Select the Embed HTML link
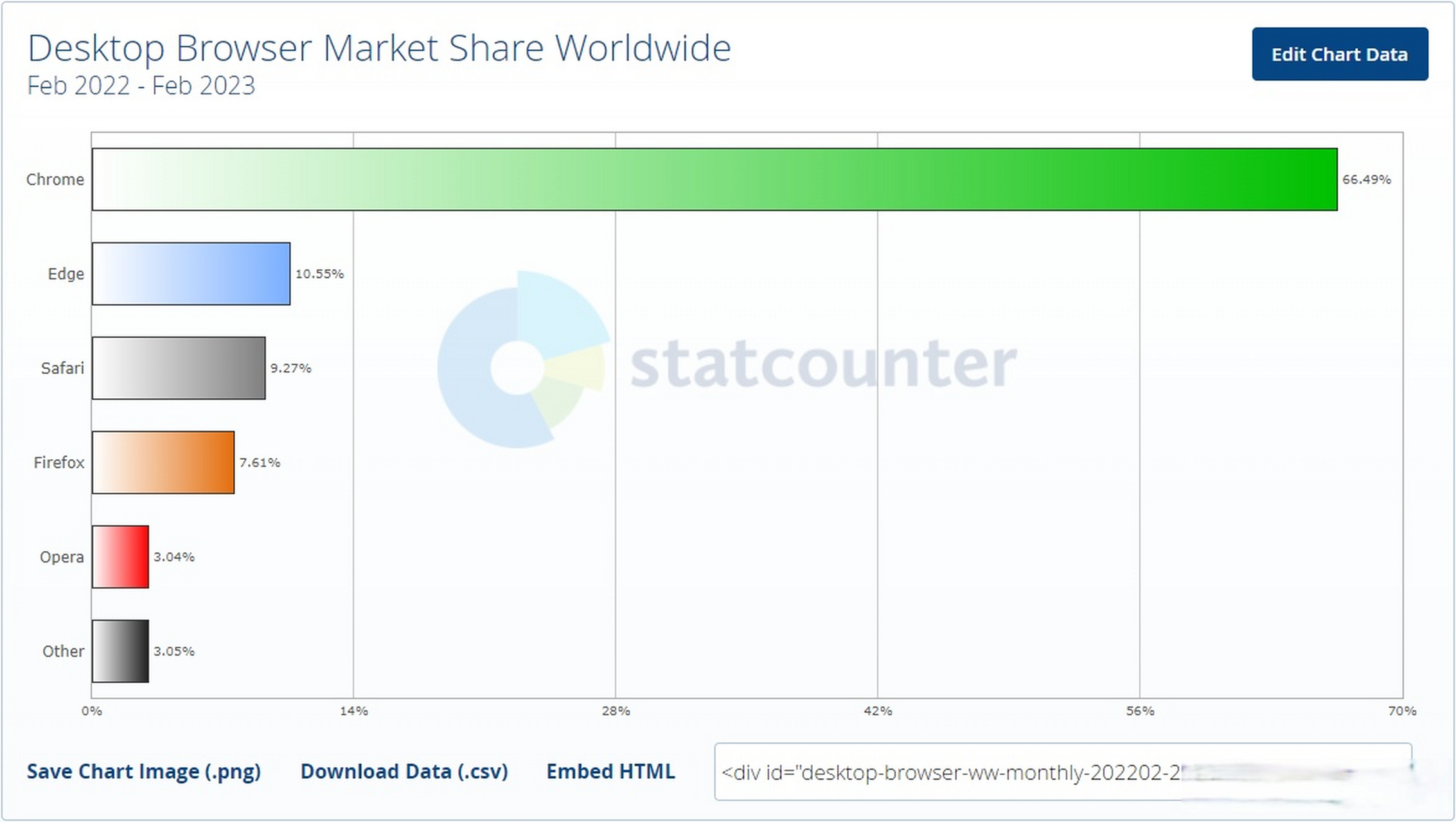This screenshot has width=1456, height=822. pyautogui.click(x=610, y=771)
